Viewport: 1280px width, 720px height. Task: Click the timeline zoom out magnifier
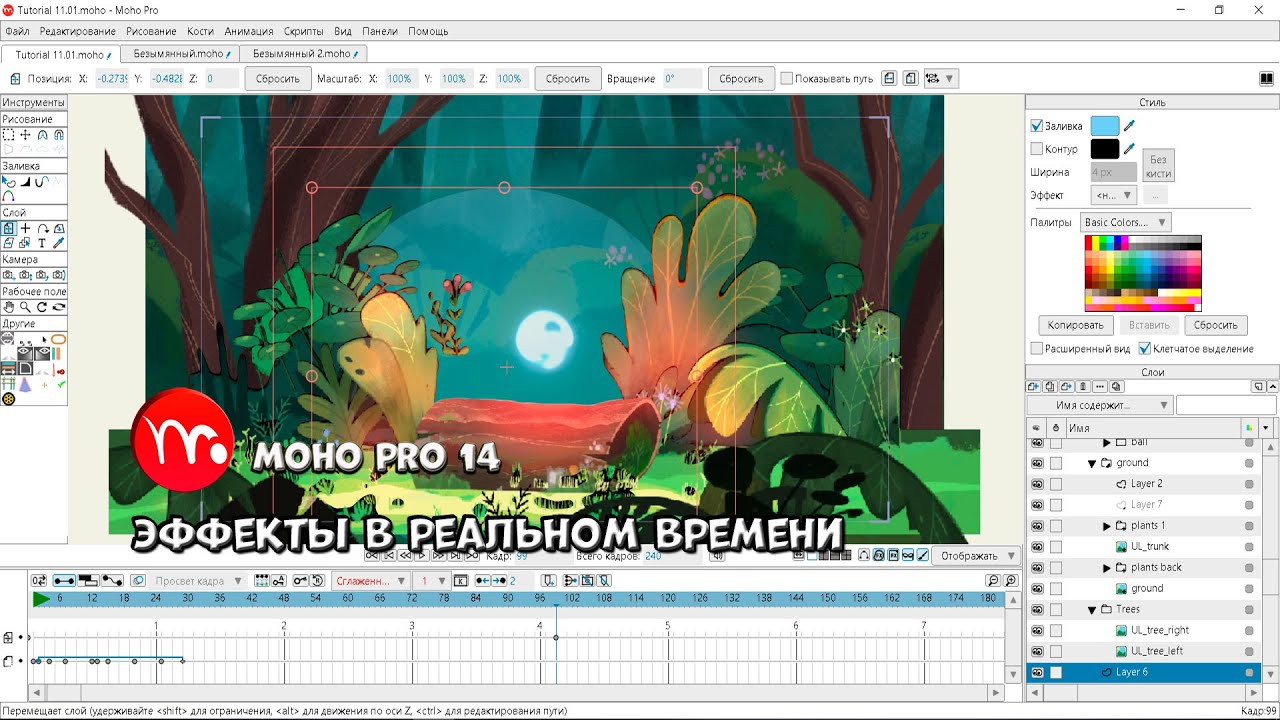click(x=993, y=580)
